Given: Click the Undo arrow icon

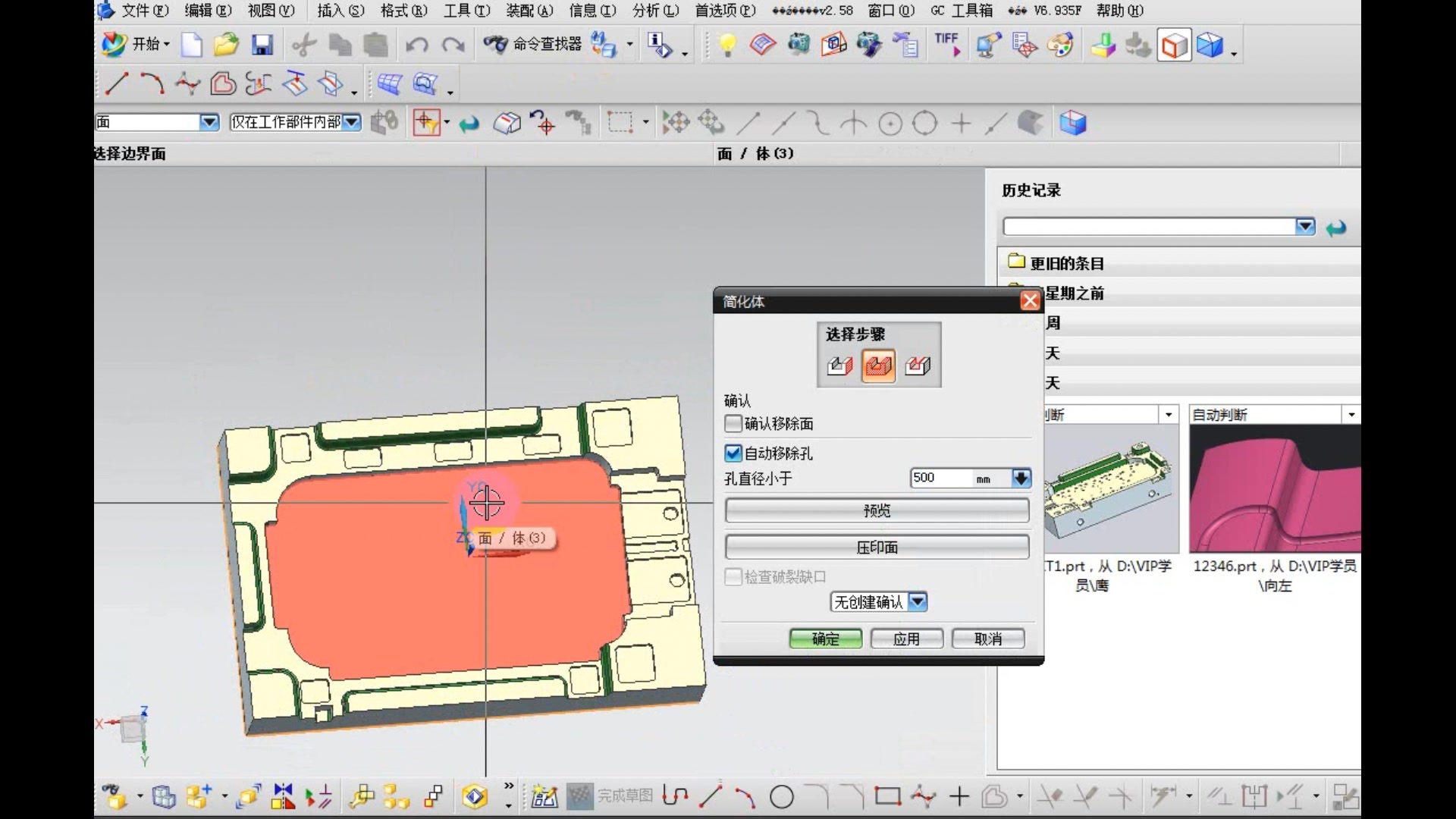Looking at the screenshot, I should click(x=416, y=45).
